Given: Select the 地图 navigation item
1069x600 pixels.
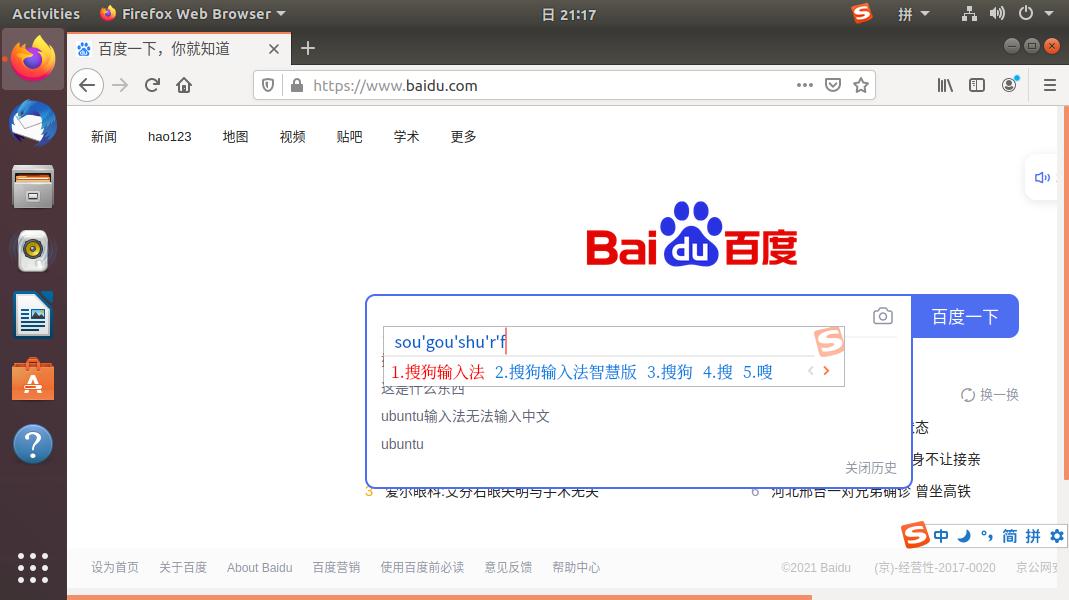Looking at the screenshot, I should tap(235, 136).
